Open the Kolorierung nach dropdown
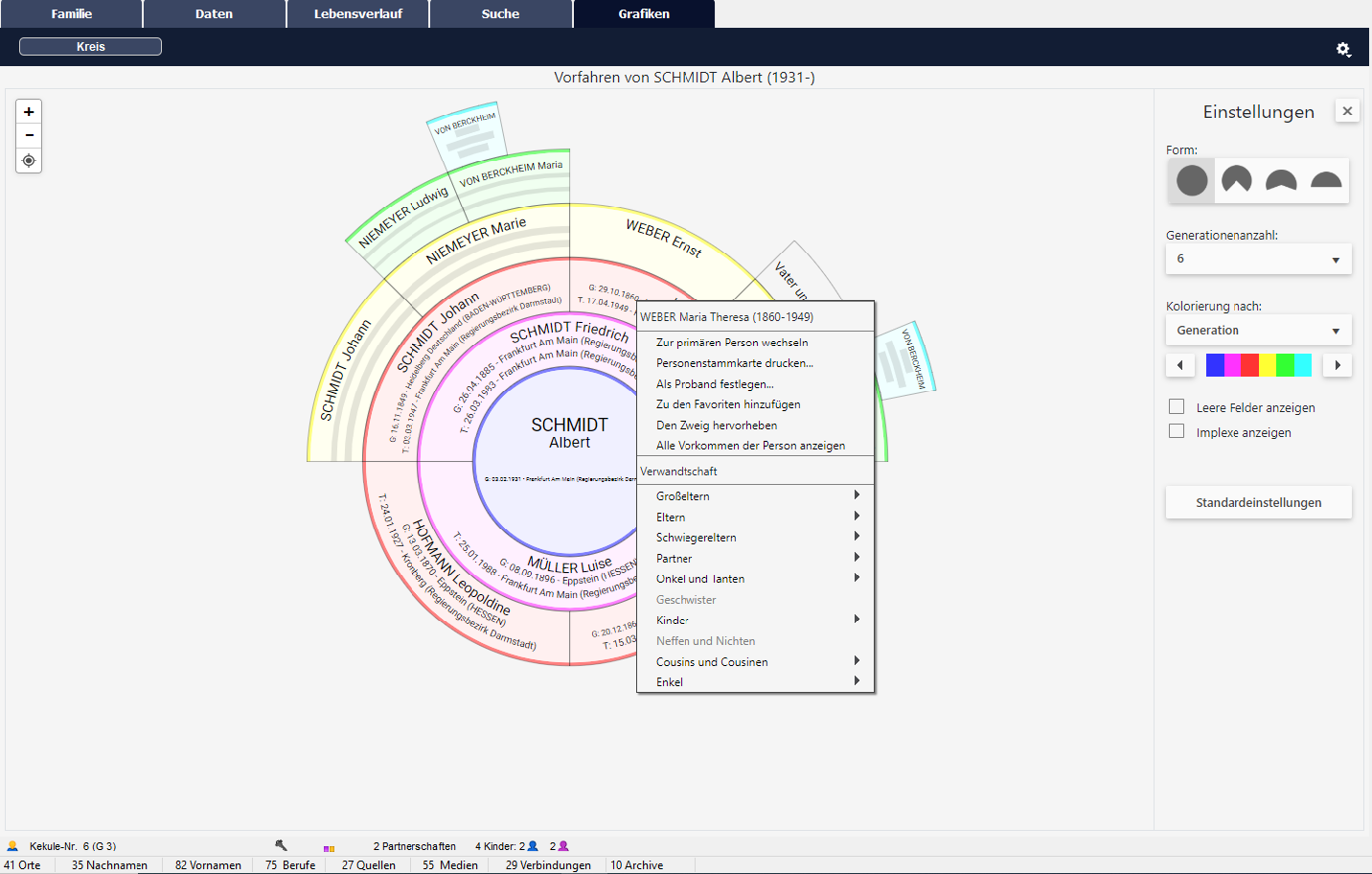This screenshot has width=1372, height=874. coord(1259,331)
